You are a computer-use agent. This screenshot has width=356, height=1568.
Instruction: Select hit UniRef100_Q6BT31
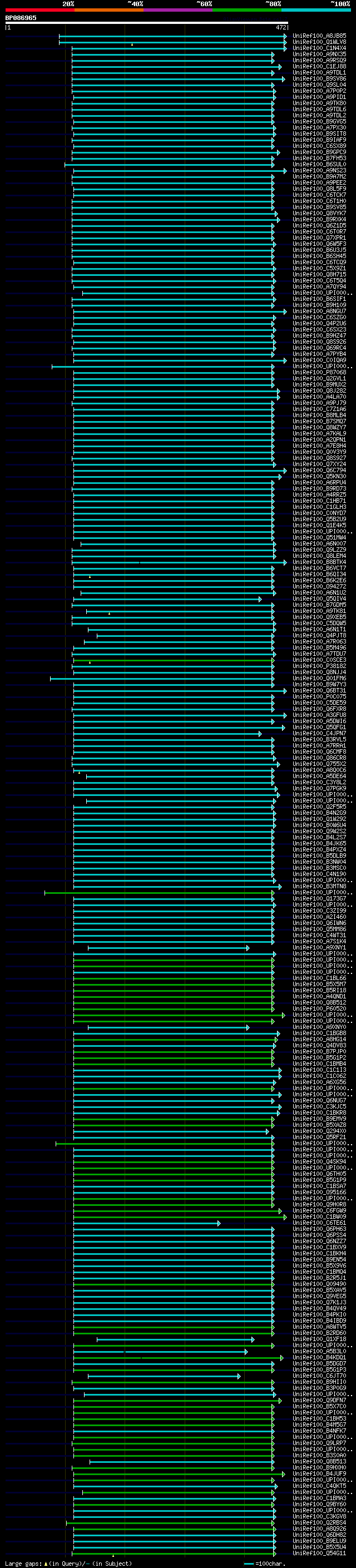click(x=319, y=691)
